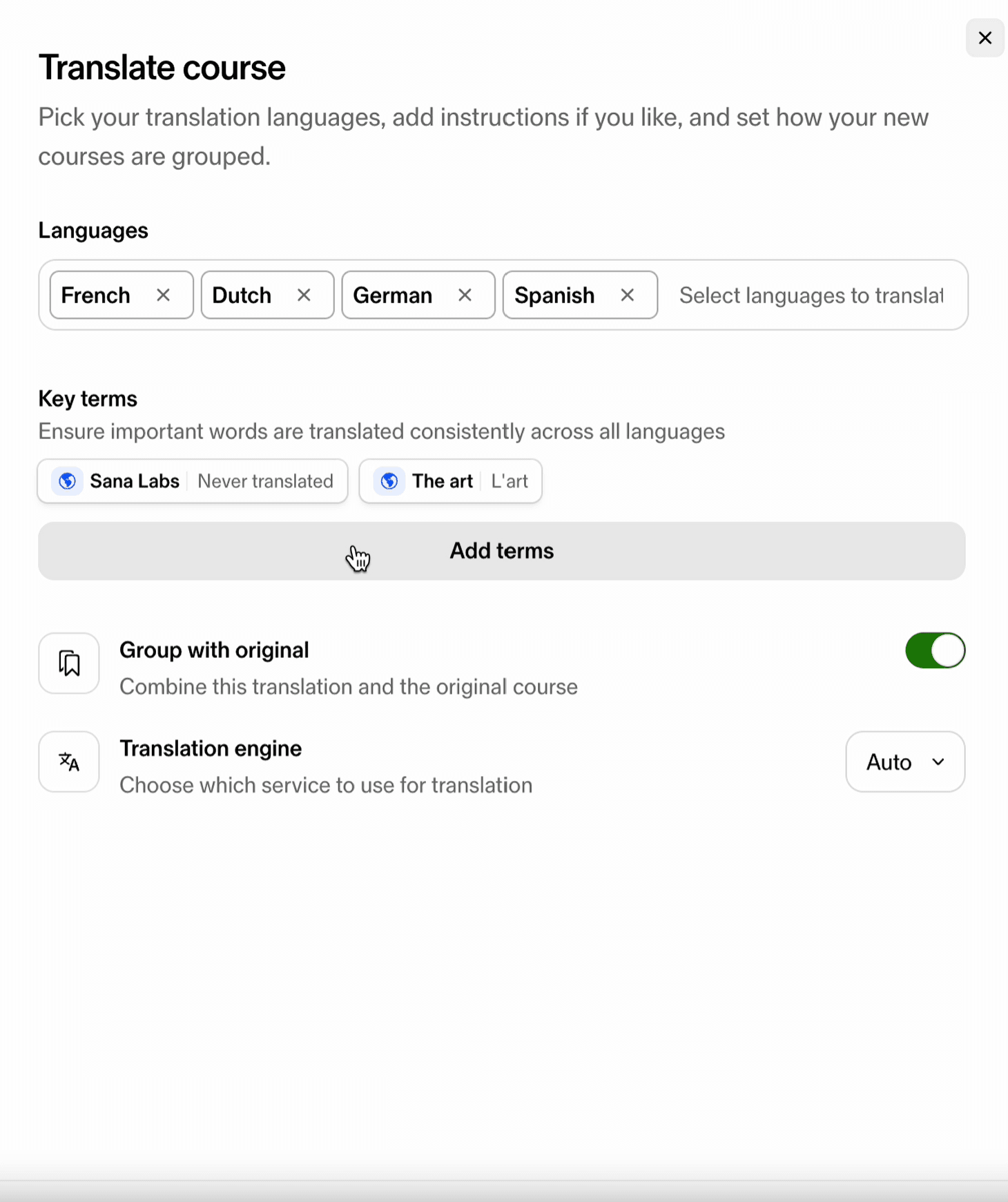Select the French language tag
The height and width of the screenshot is (1202, 1008).
pyautogui.click(x=95, y=295)
